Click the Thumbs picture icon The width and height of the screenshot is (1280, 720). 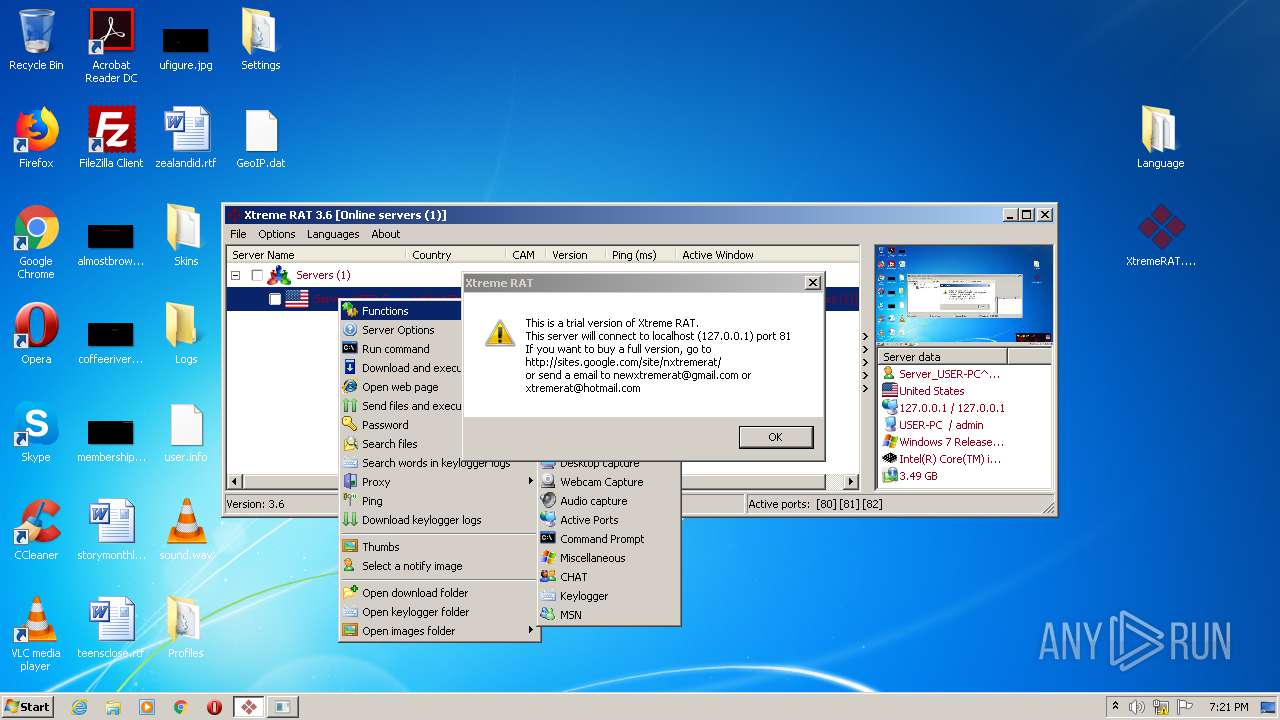[x=350, y=547]
